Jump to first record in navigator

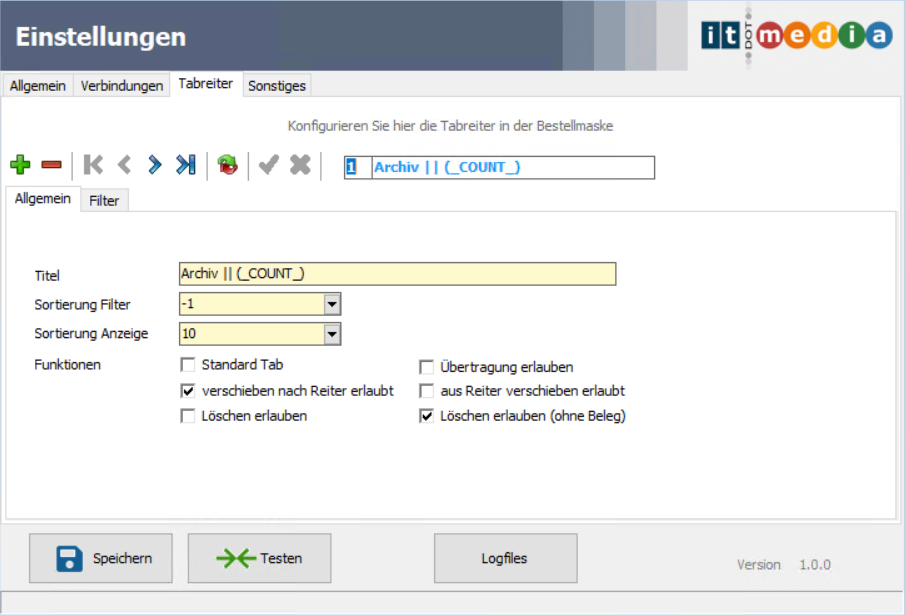pyautogui.click(x=93, y=165)
